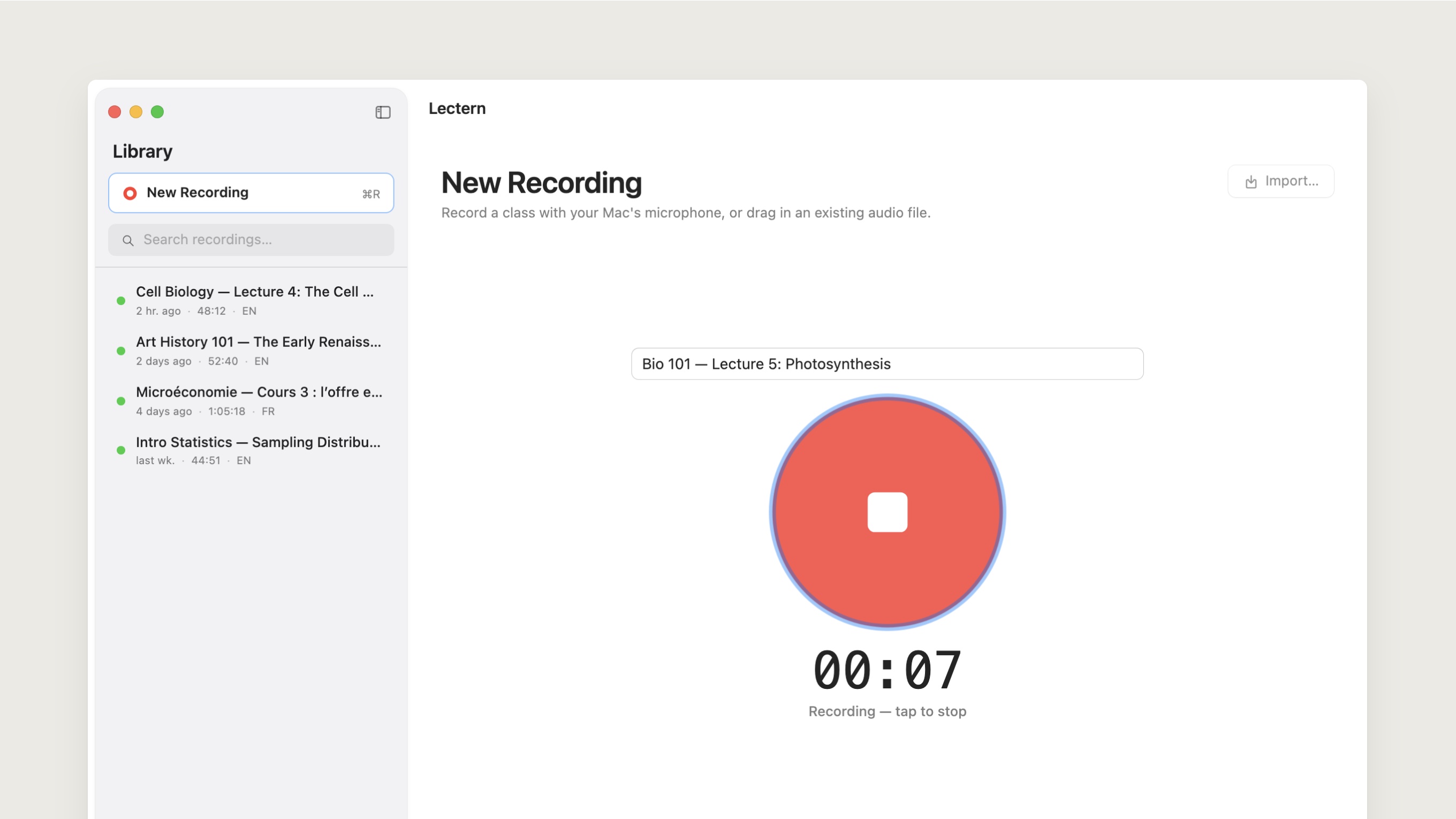Click the green status dot for Microéconomie
Viewport: 1456px width, 819px height.
click(120, 401)
